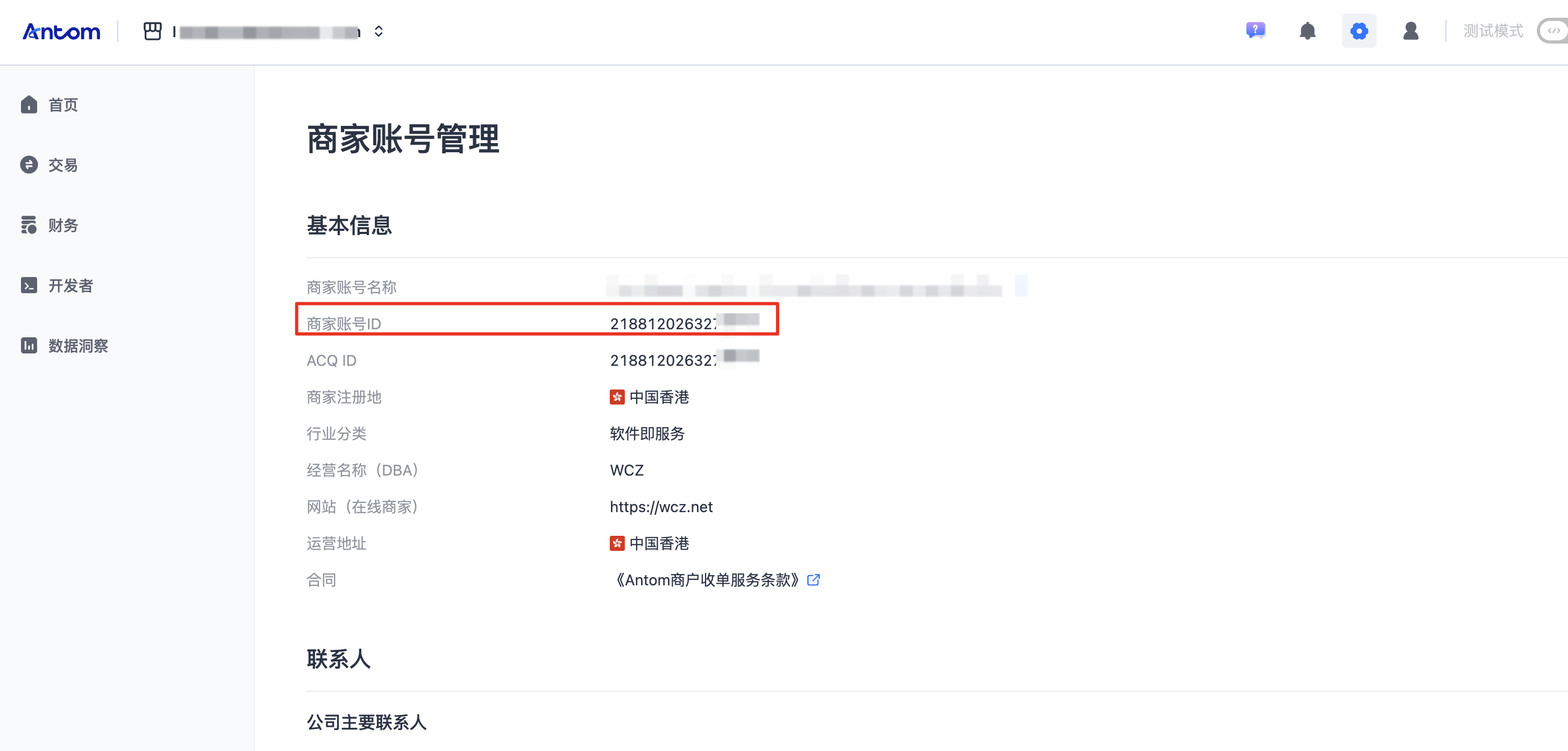This screenshot has width=1568, height=751.
Task: Open the blurred merchant name dropdown
Action: click(267, 32)
